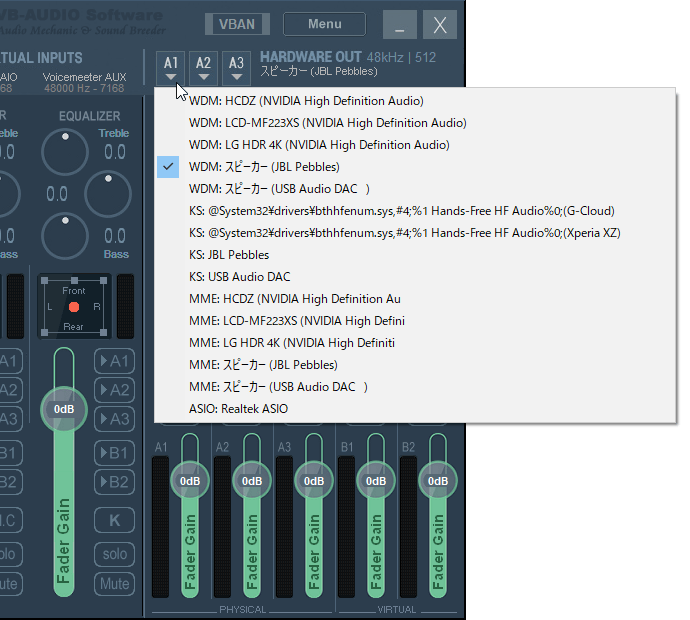Click the Bass equalizer knob on AUX strip
The height and width of the screenshot is (620, 690).
coord(65,236)
